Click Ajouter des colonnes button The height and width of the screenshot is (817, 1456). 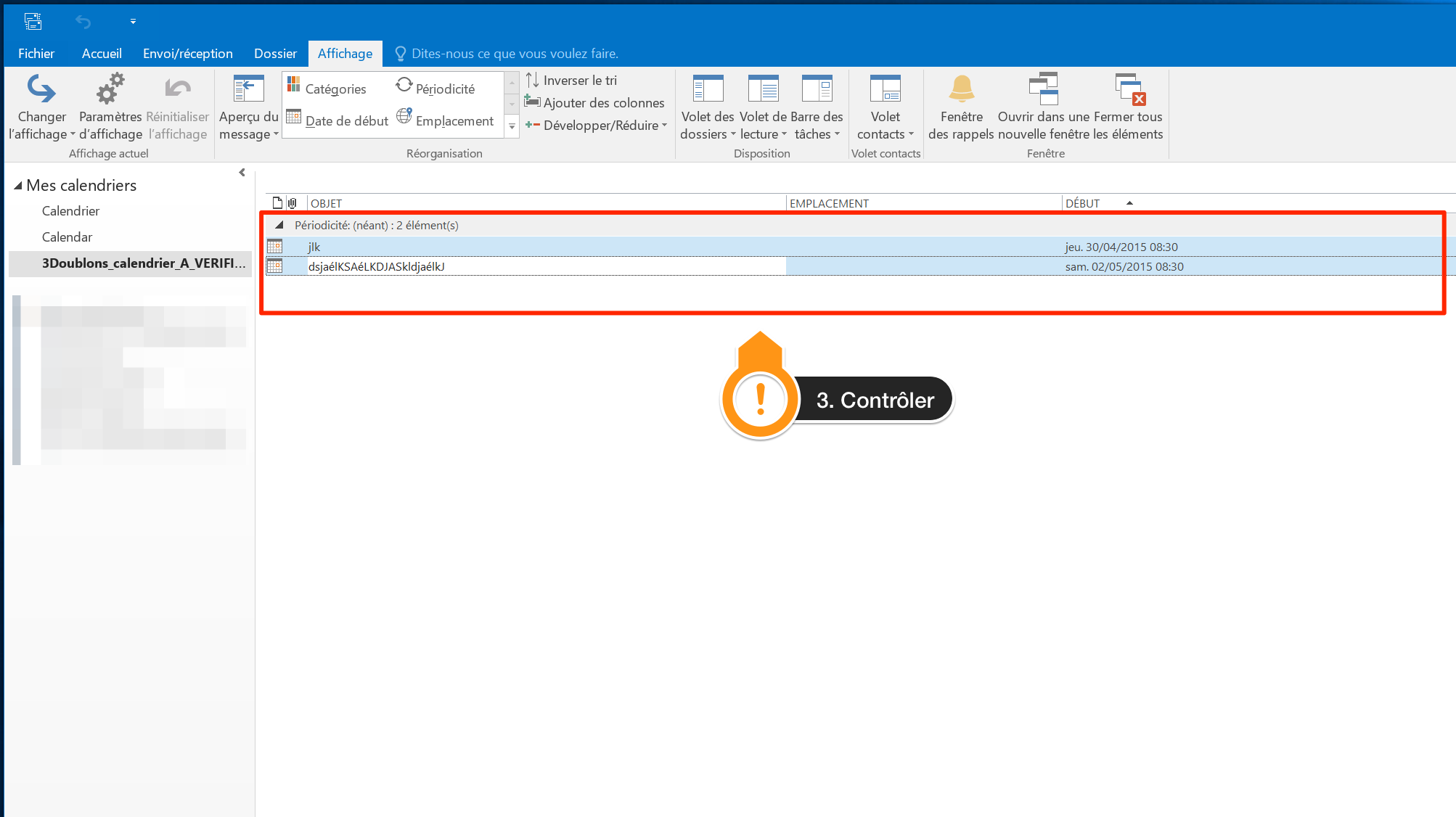(594, 103)
